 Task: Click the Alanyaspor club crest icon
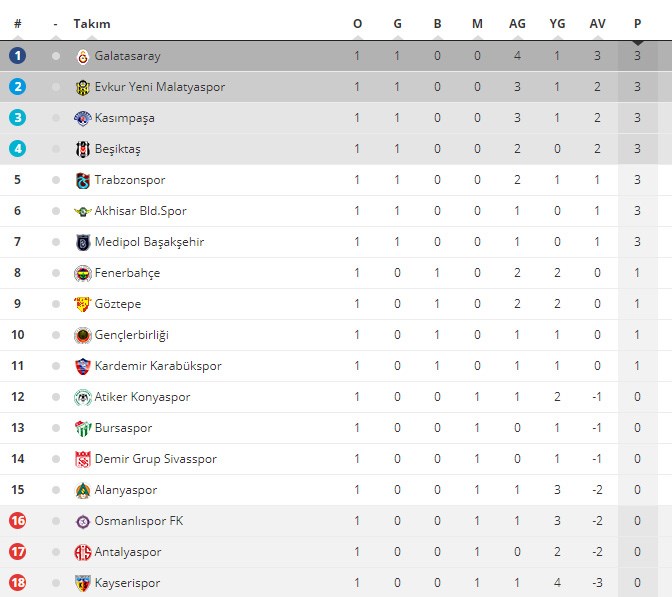pos(83,490)
